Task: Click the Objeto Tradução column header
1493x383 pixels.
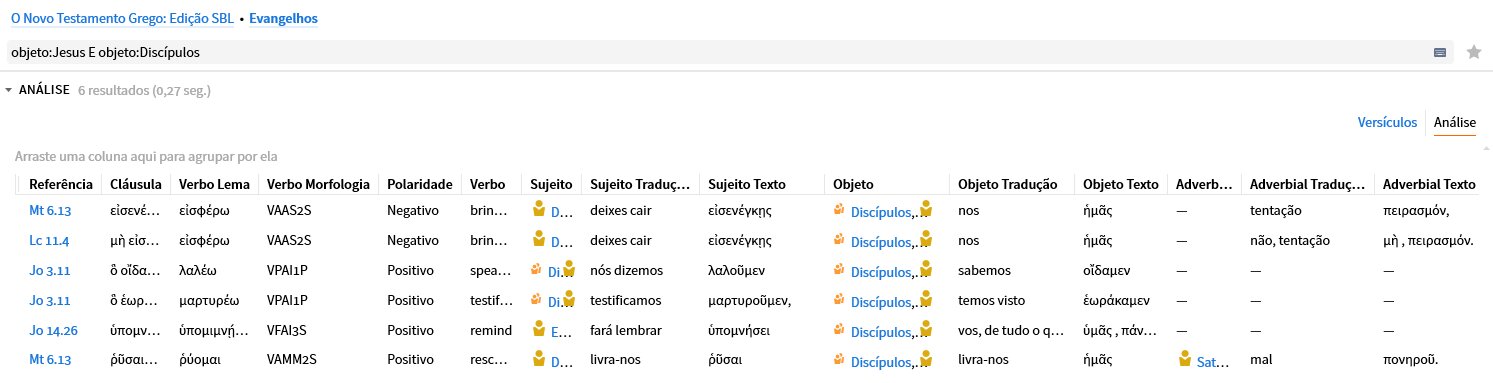Action: coord(1007,184)
